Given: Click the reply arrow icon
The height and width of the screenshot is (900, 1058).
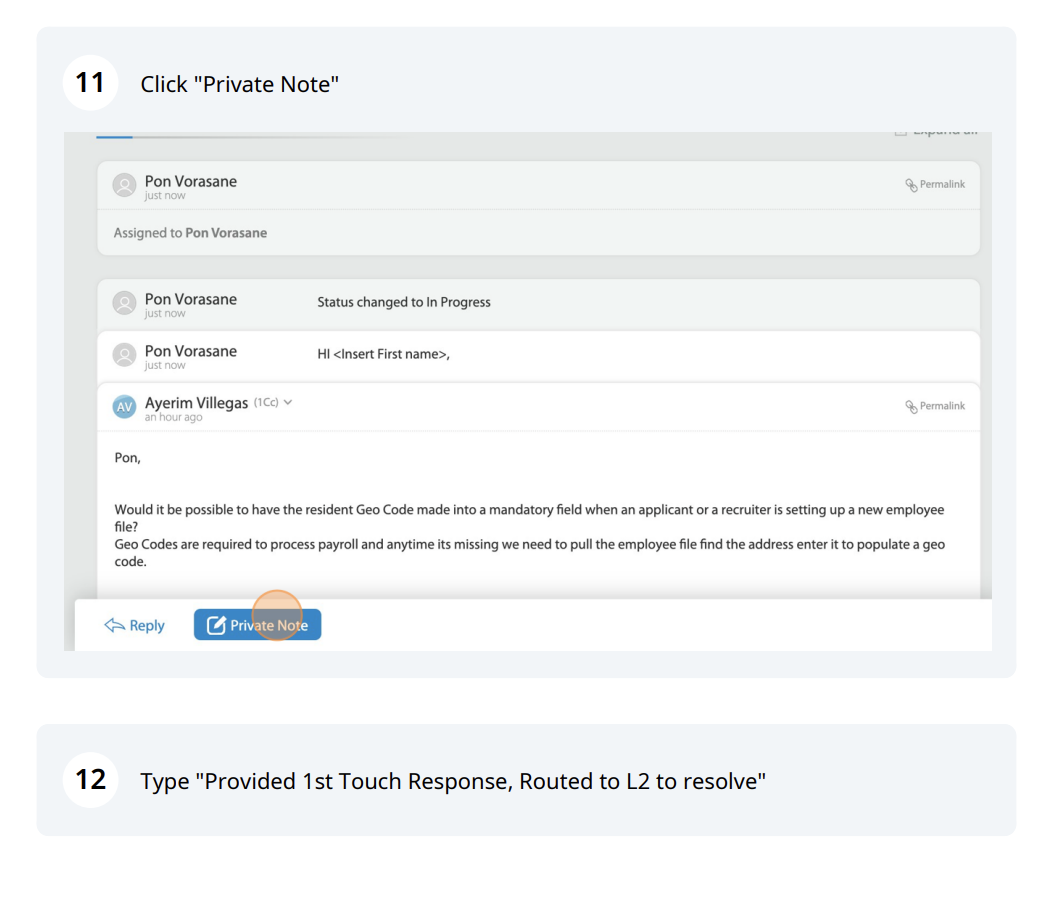Looking at the screenshot, I should 114,625.
